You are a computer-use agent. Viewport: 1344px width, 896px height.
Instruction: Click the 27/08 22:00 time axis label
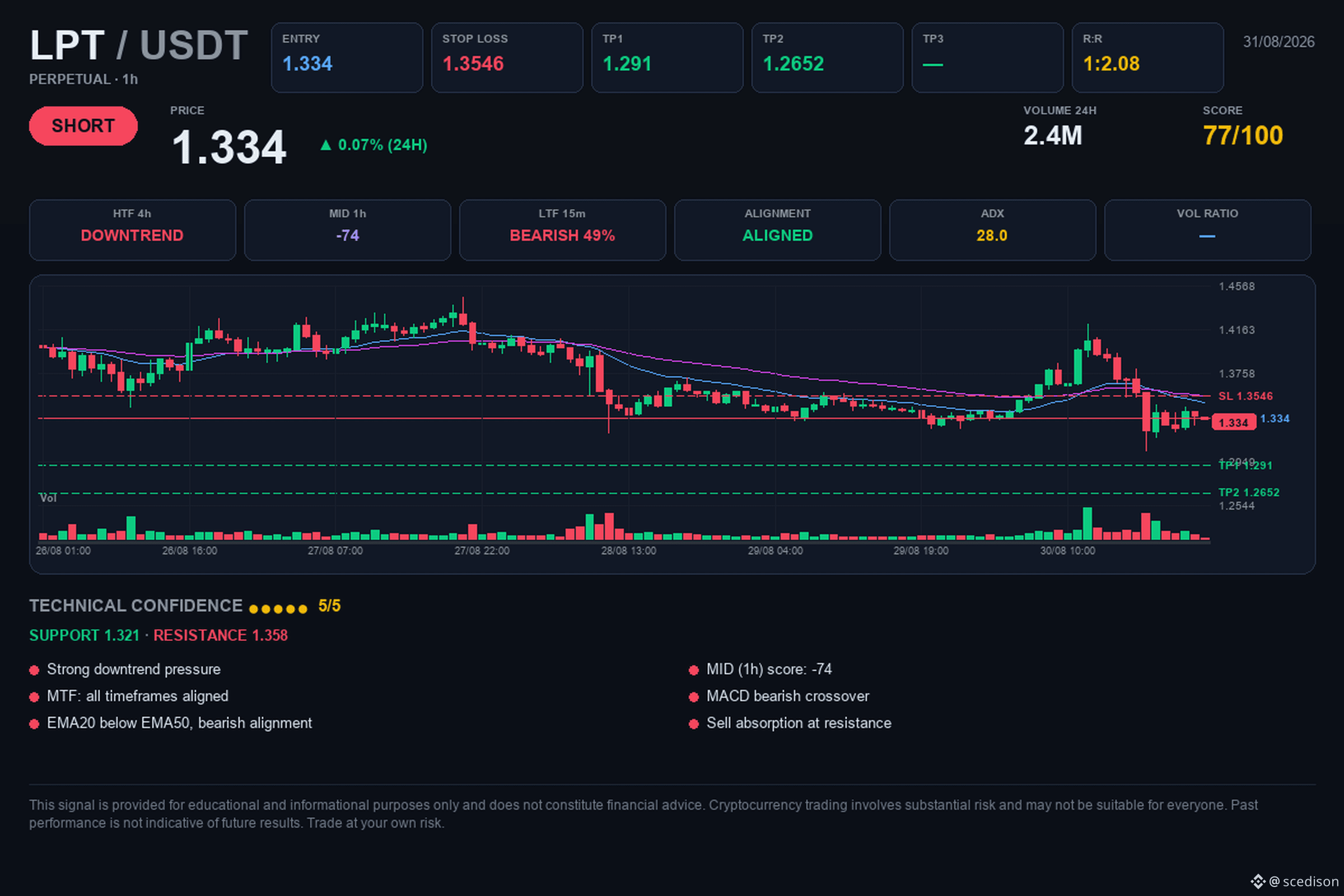[x=482, y=551]
